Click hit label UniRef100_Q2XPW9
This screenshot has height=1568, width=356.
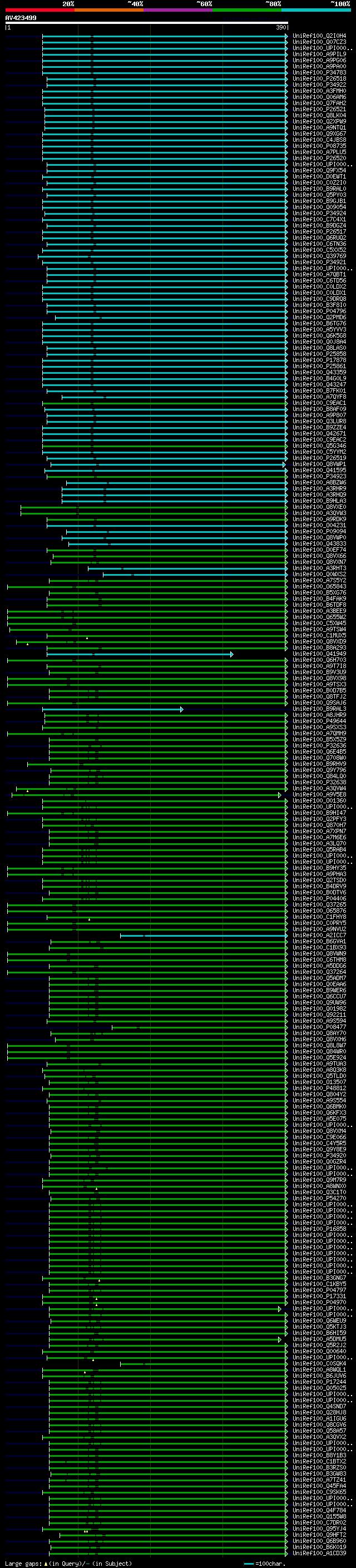319,121
